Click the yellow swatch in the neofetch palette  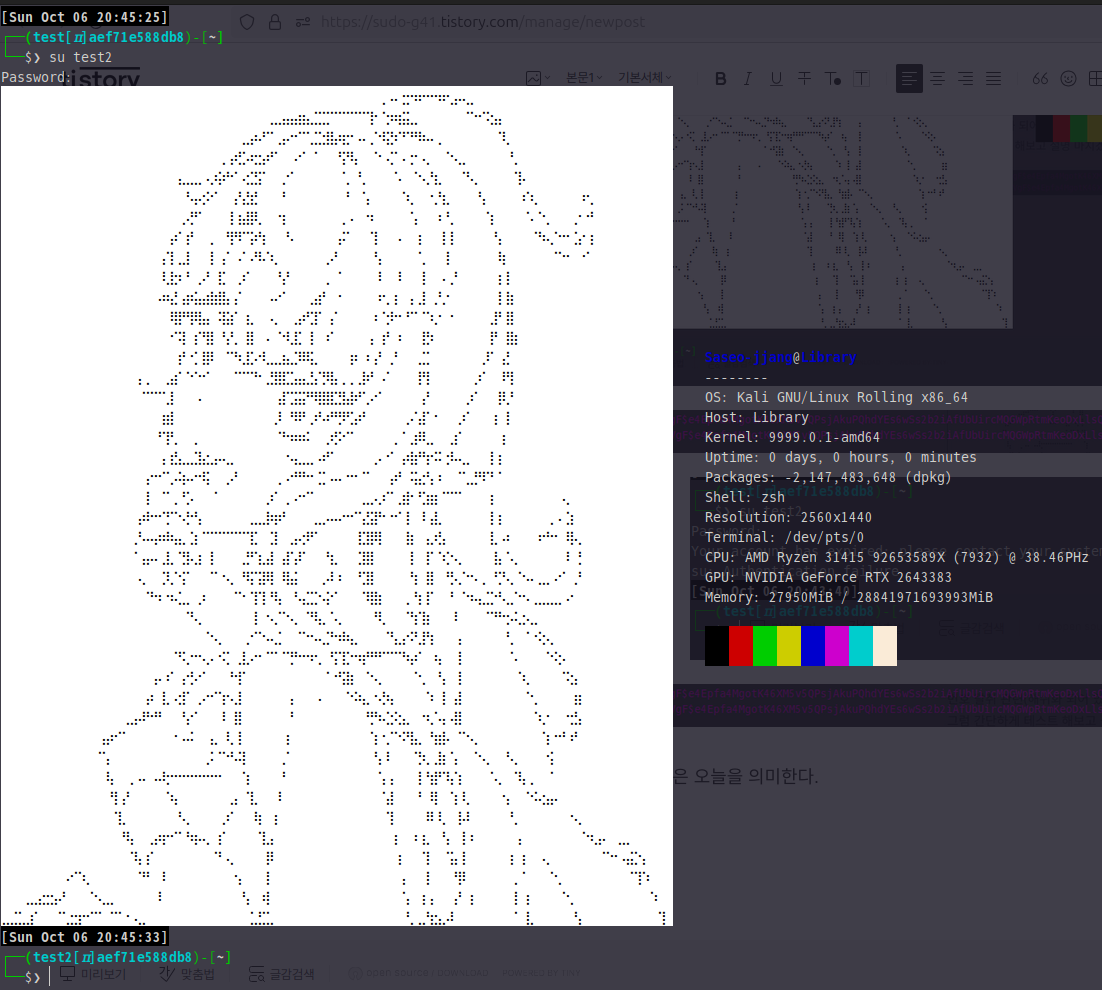[x=789, y=646]
